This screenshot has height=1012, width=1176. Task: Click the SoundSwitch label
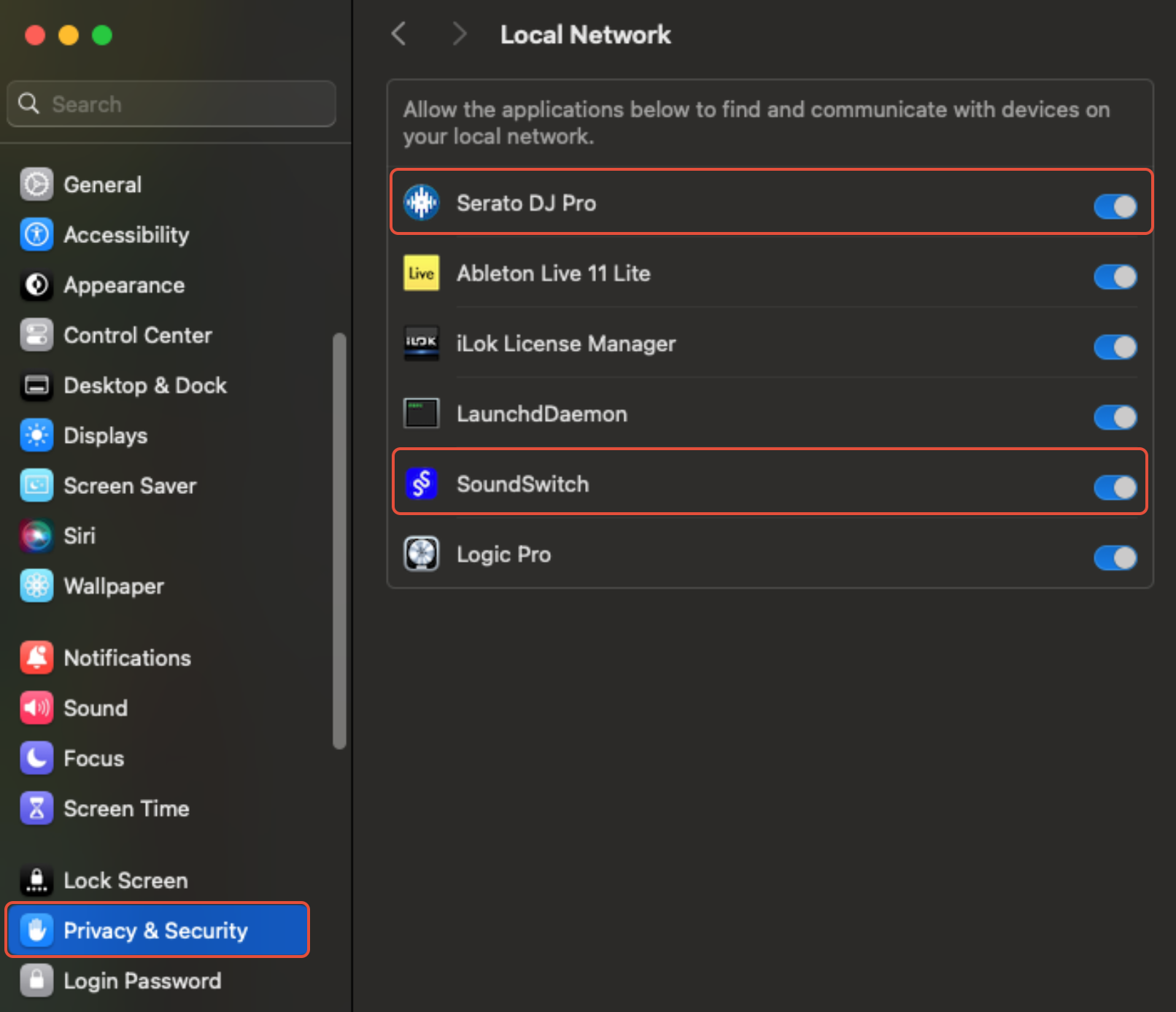[522, 484]
